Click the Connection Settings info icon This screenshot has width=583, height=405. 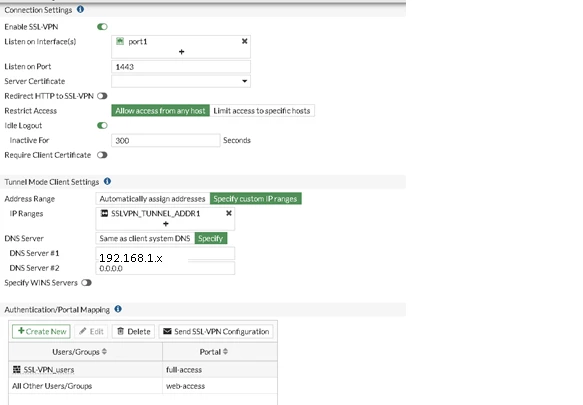80,9
